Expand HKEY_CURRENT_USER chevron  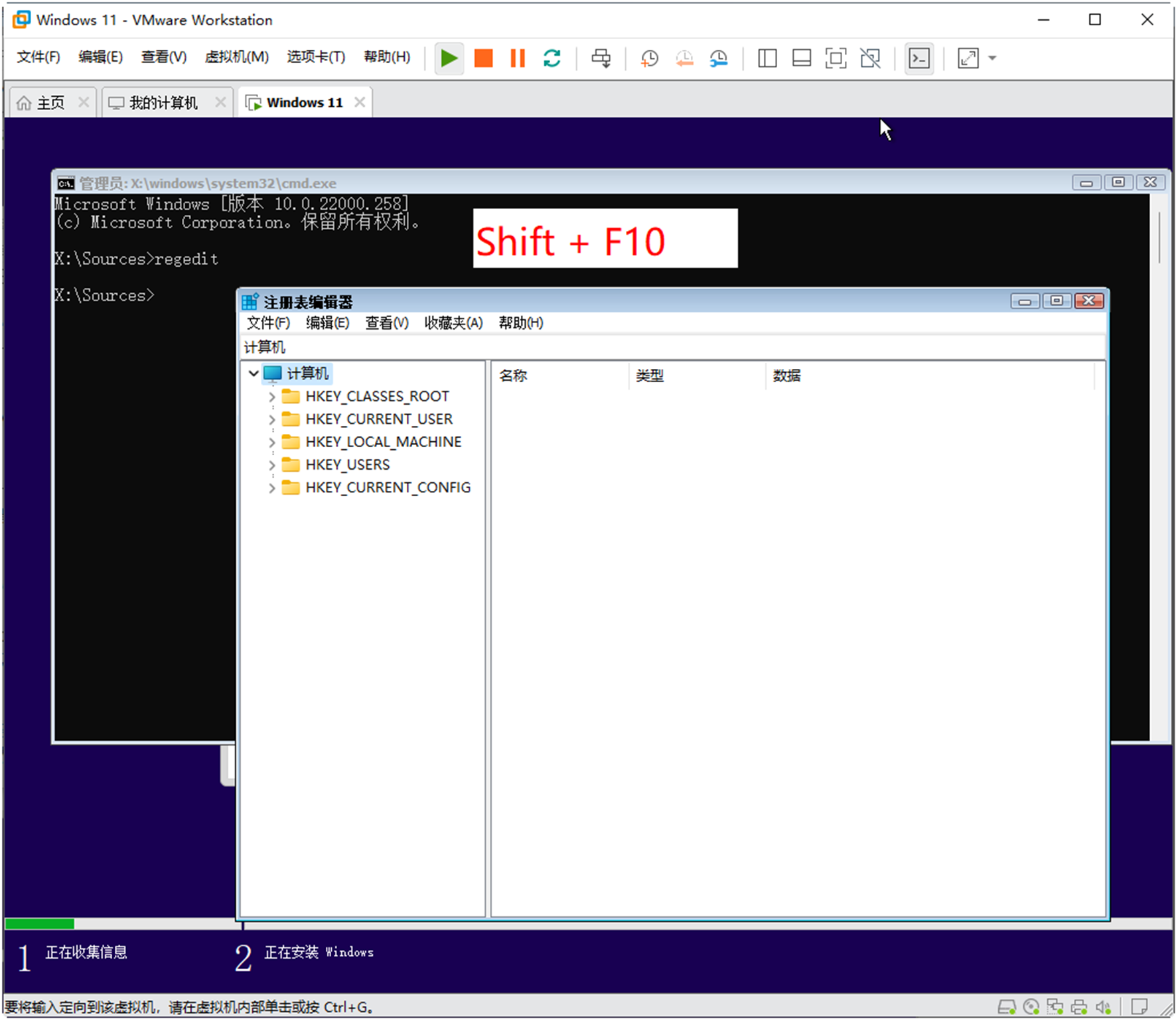pos(271,419)
